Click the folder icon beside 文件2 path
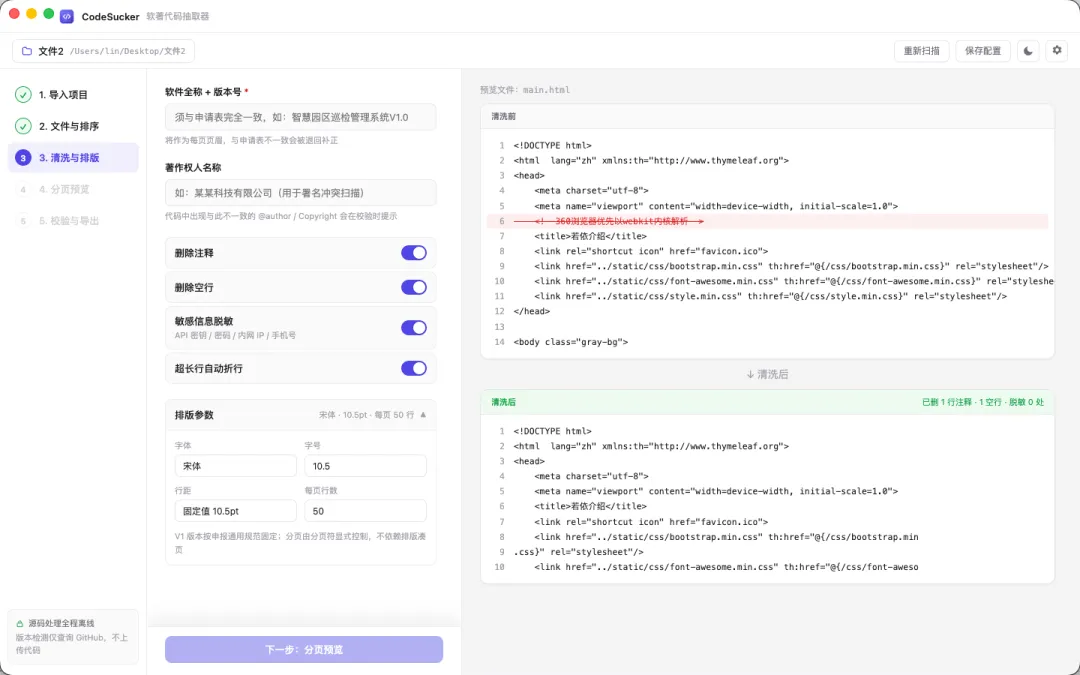The height and width of the screenshot is (675, 1080). tap(27, 51)
